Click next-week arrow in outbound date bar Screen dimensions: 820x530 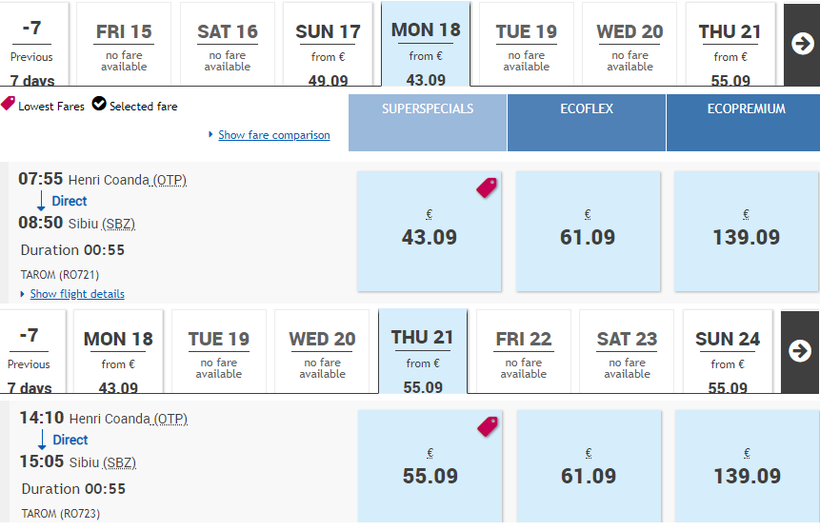[802, 44]
